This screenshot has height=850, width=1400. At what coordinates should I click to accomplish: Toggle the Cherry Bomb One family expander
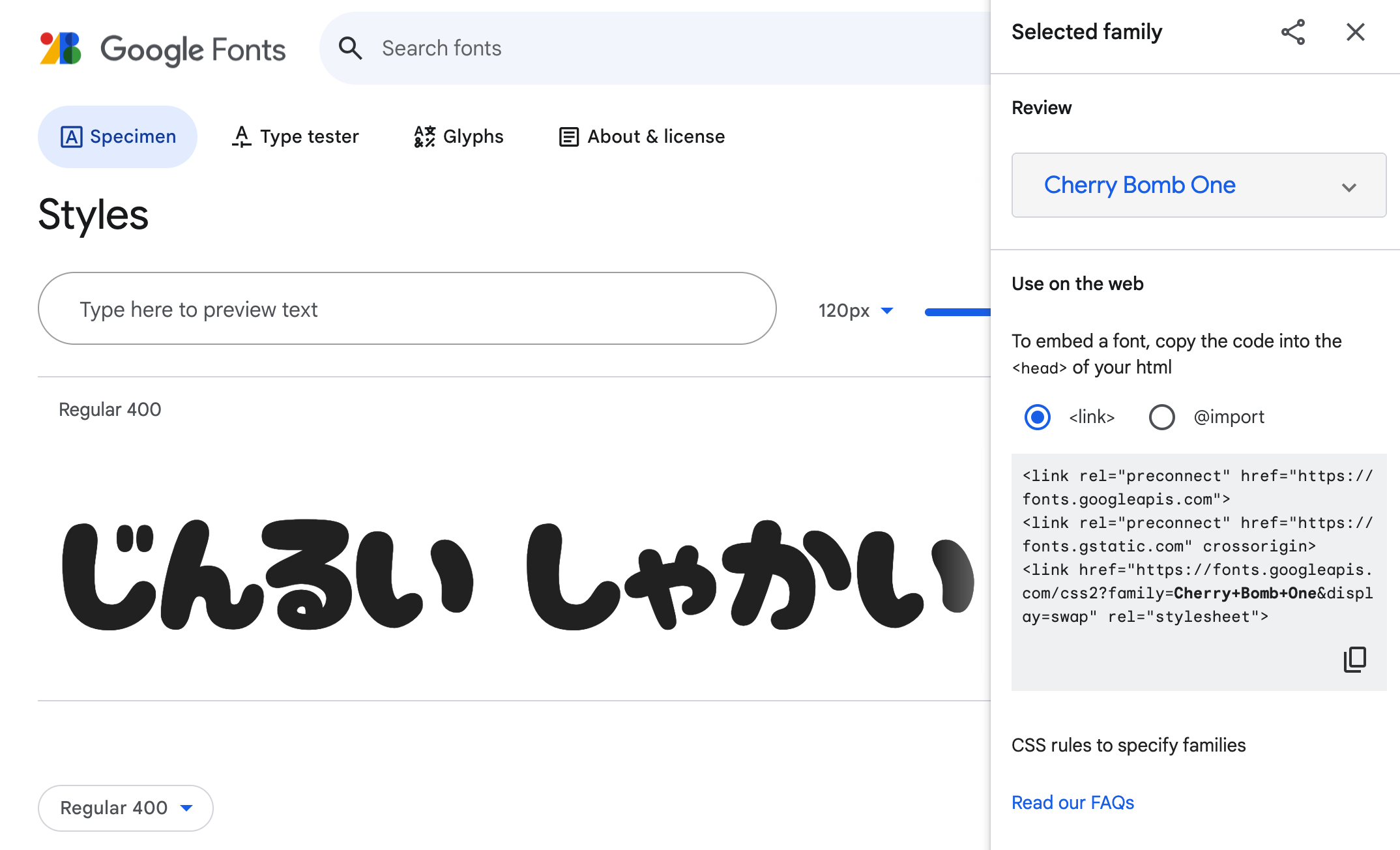(1349, 185)
